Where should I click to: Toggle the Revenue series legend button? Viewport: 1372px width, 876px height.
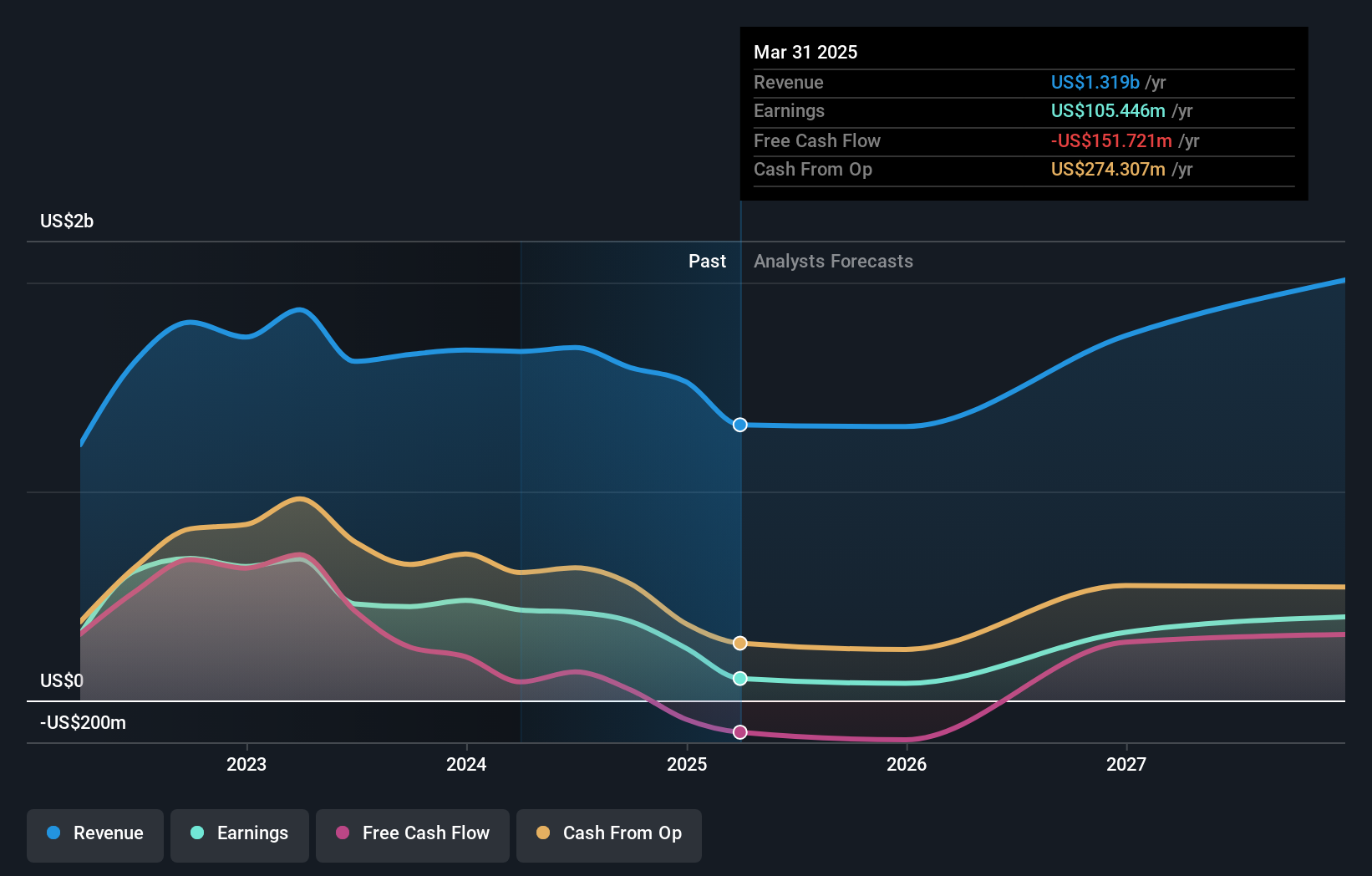95,835
